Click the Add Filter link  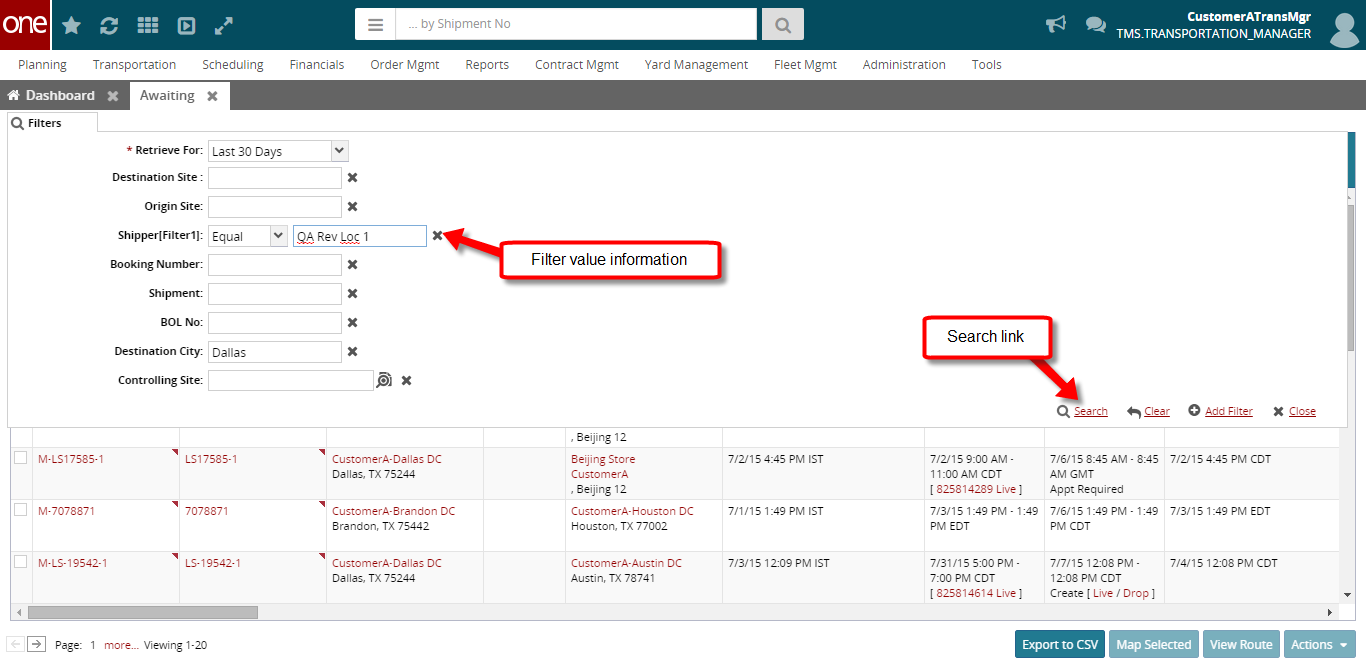(x=1228, y=411)
